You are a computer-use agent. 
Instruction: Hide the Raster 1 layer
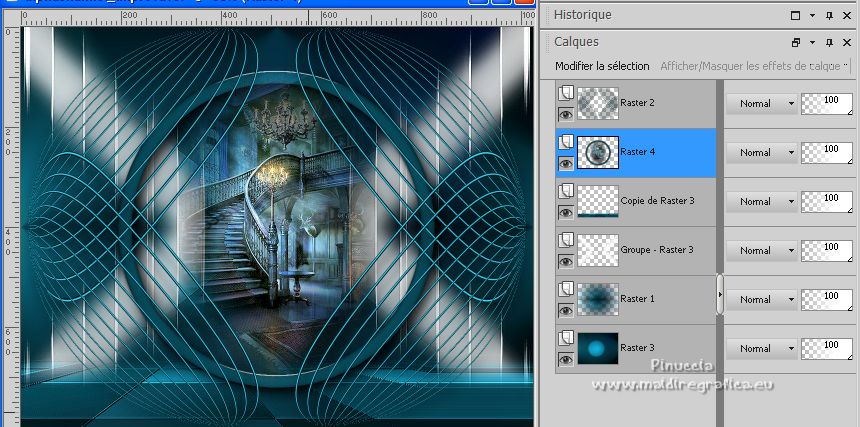click(566, 310)
